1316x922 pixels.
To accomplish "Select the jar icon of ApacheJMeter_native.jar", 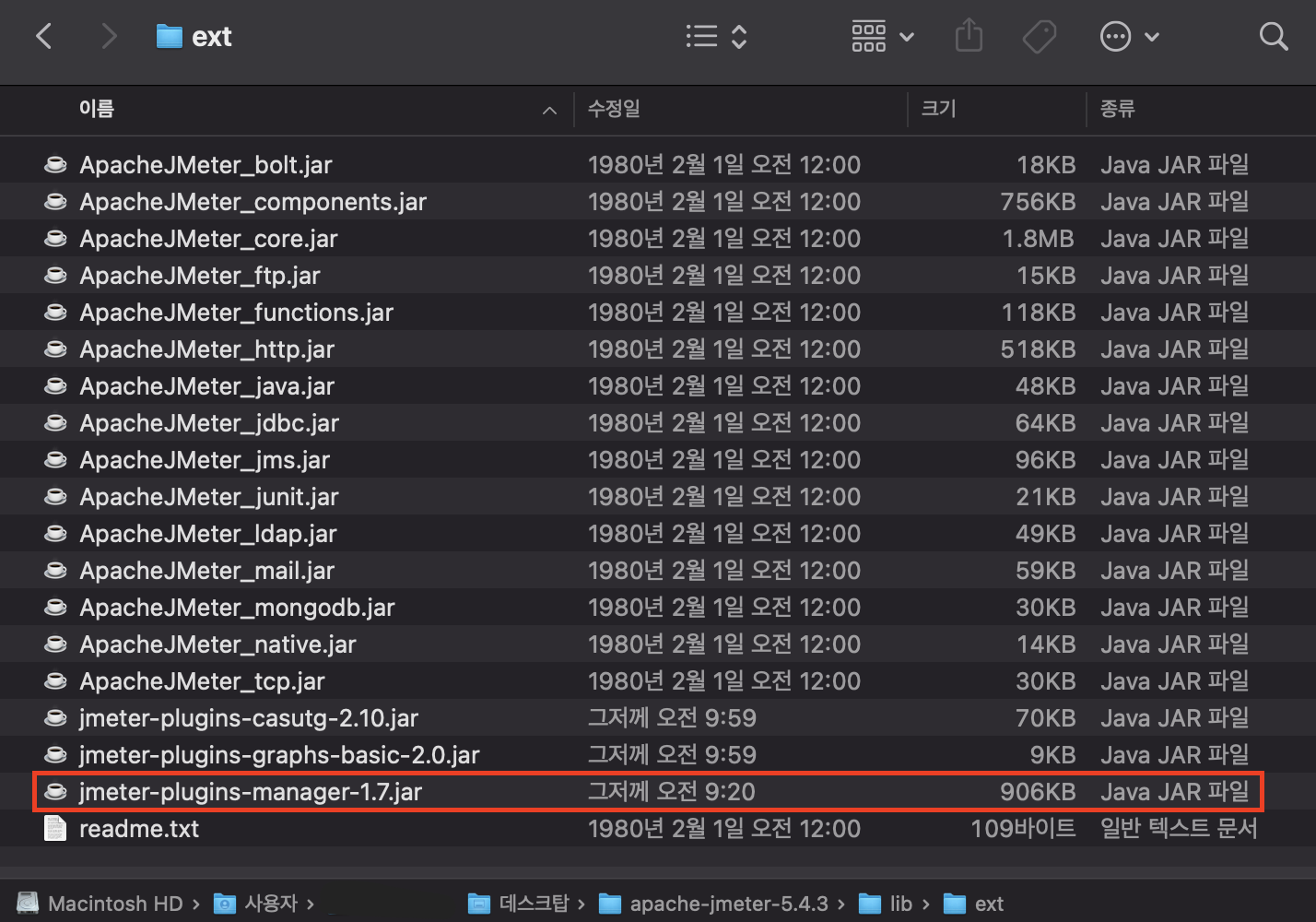I will tap(55, 644).
